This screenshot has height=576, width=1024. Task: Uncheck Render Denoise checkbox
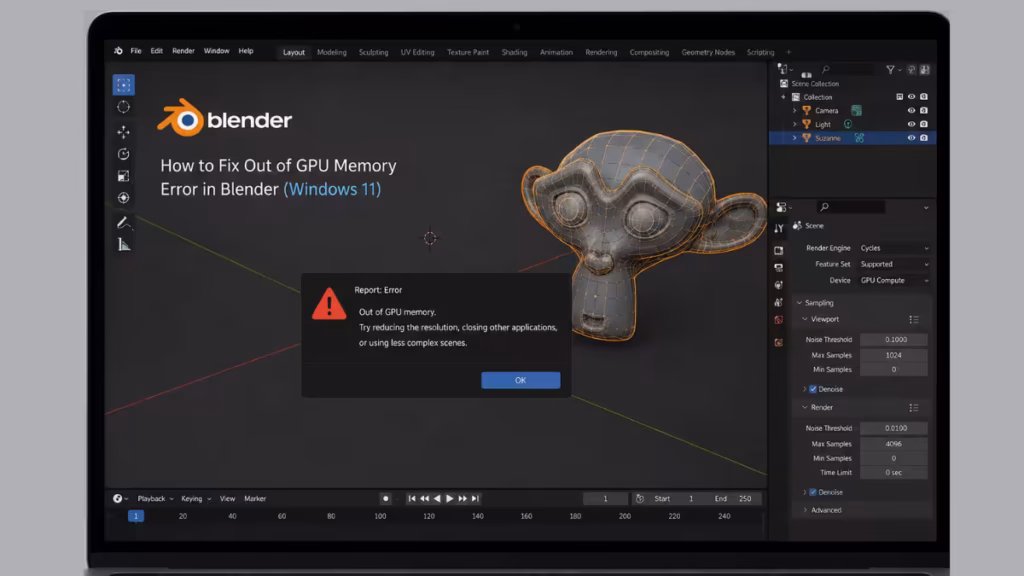tap(813, 492)
